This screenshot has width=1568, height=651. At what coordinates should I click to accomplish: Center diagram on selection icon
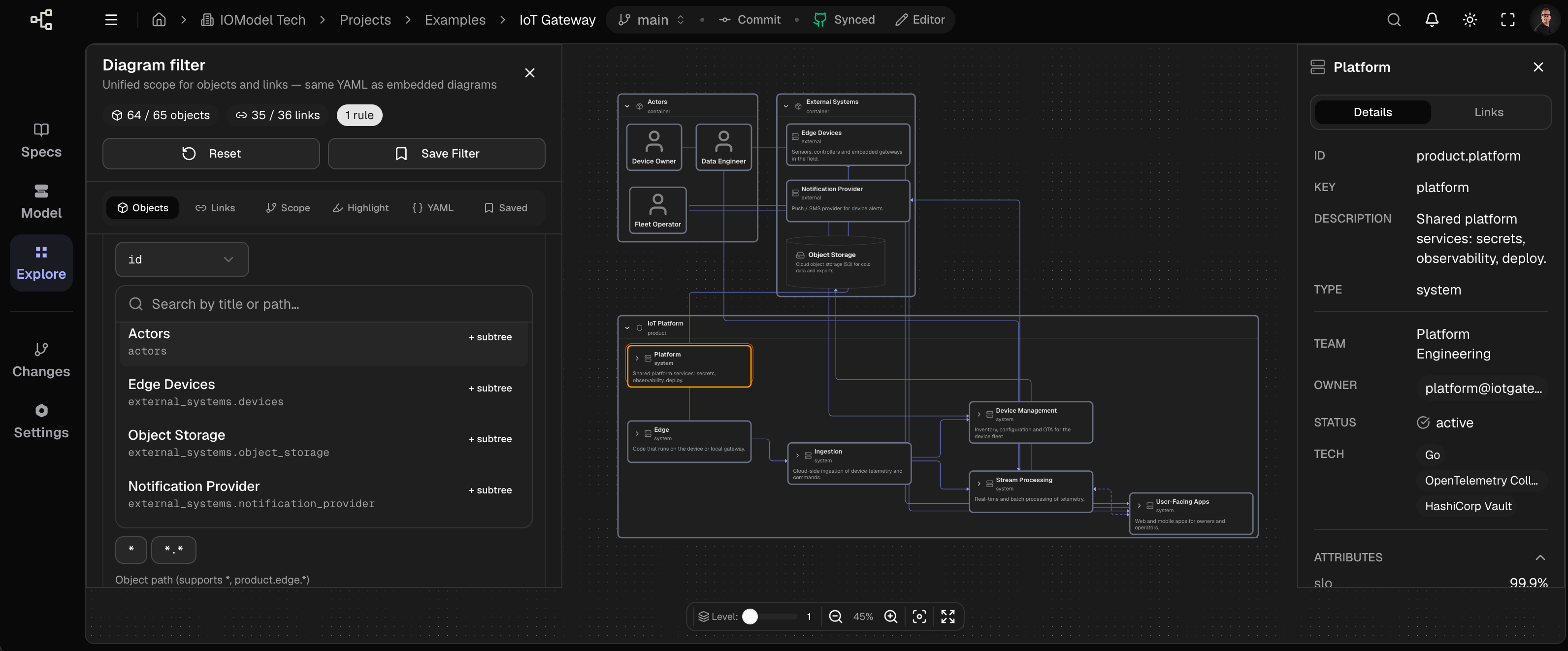pyautogui.click(x=919, y=617)
